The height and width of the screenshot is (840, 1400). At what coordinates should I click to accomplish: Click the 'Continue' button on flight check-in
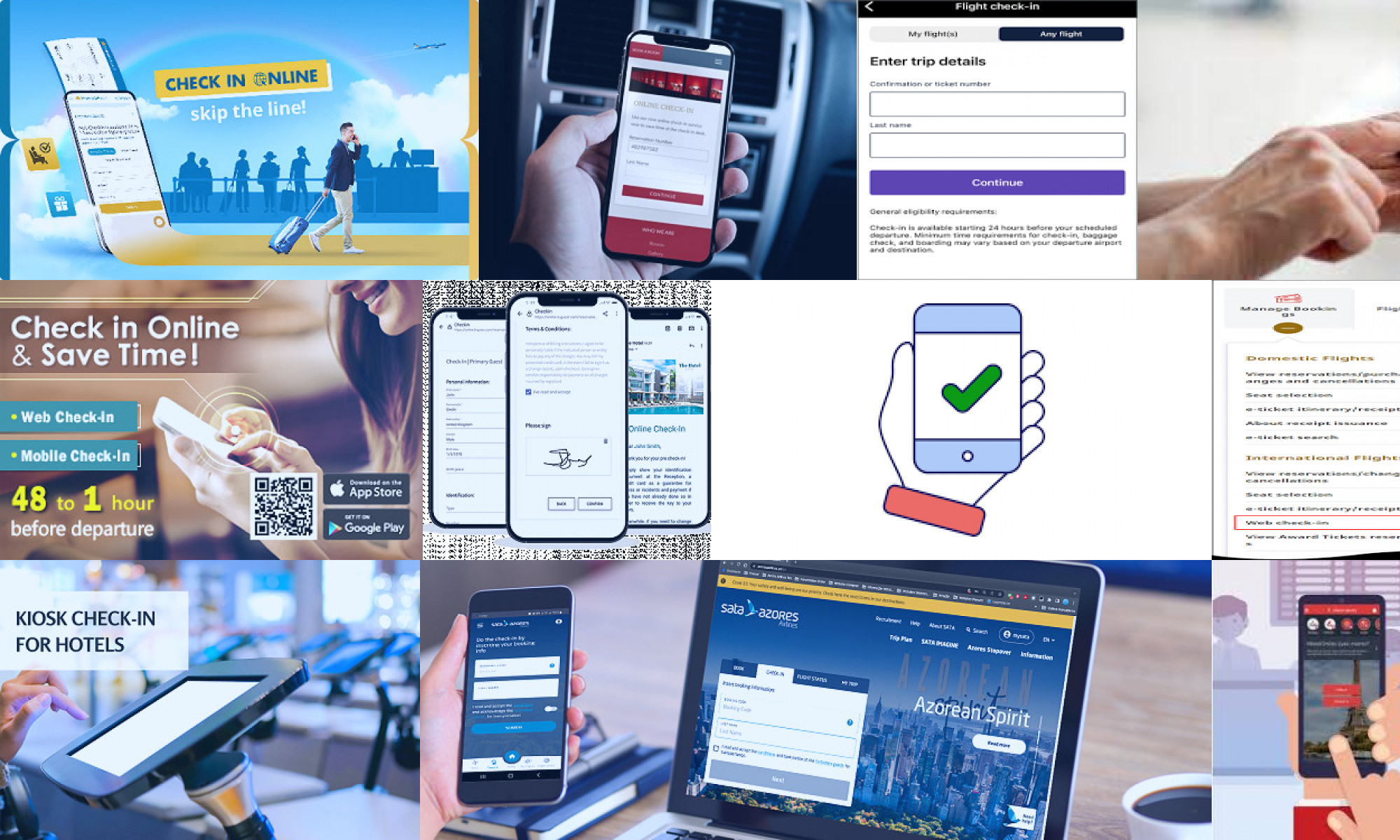(997, 182)
